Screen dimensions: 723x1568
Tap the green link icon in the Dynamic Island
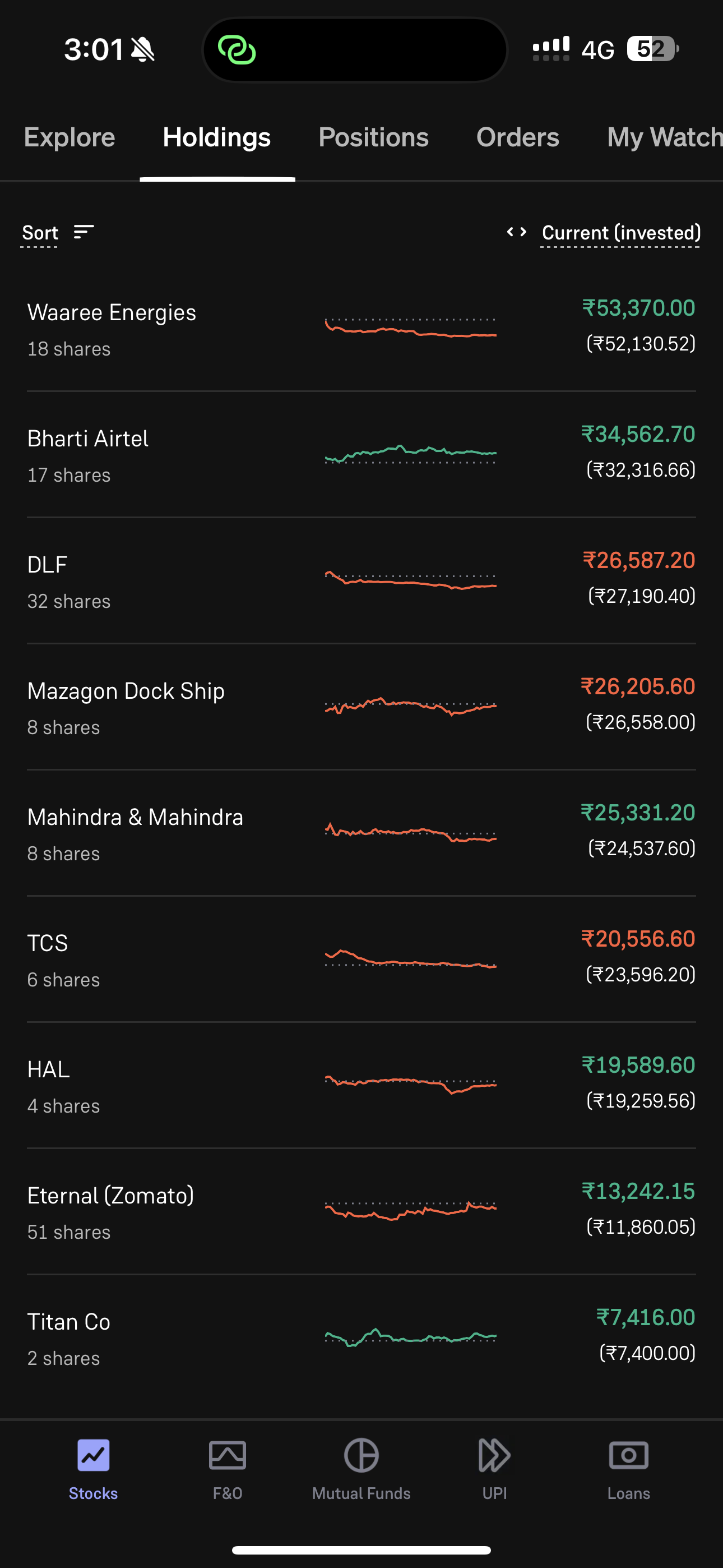coord(237,50)
